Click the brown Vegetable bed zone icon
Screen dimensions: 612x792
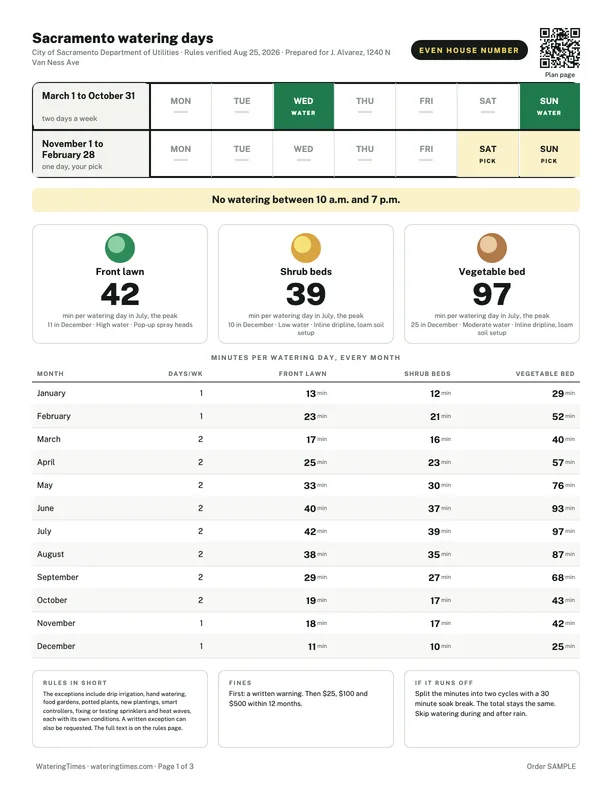tap(492, 248)
